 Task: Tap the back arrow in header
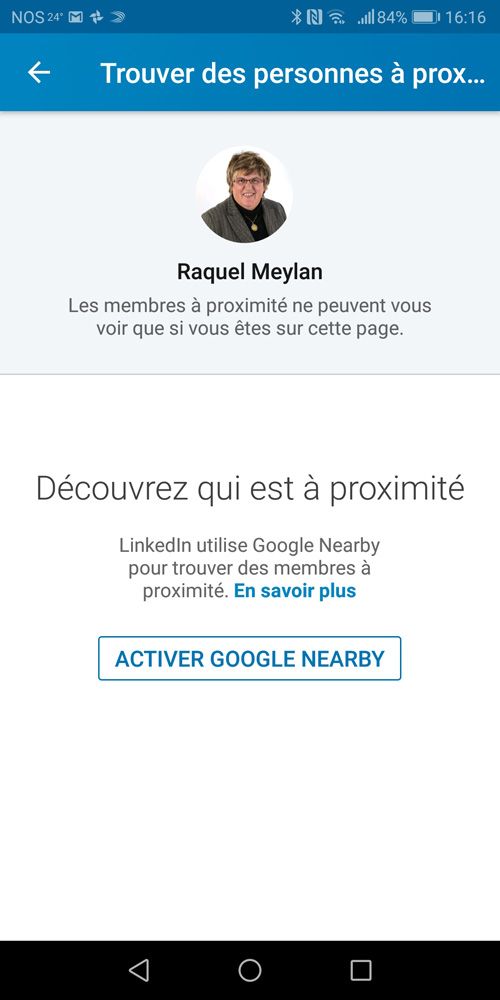[x=39, y=73]
